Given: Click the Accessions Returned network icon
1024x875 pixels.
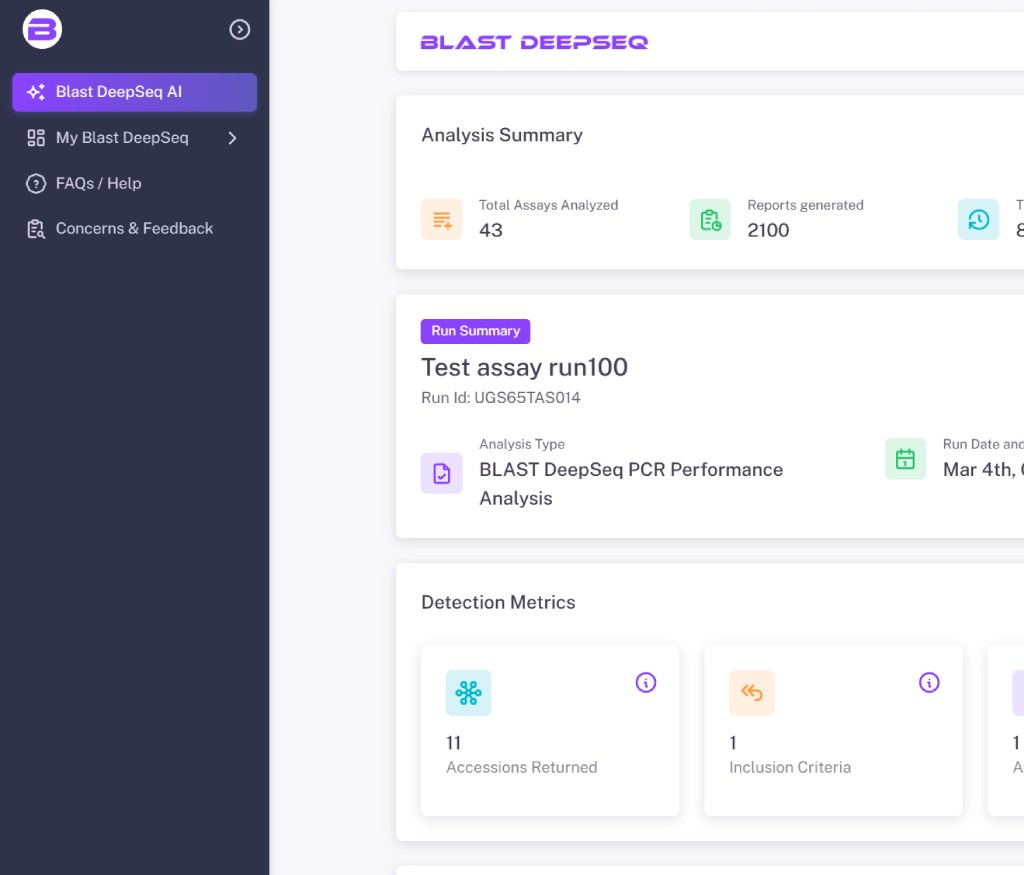Looking at the screenshot, I should tap(468, 692).
